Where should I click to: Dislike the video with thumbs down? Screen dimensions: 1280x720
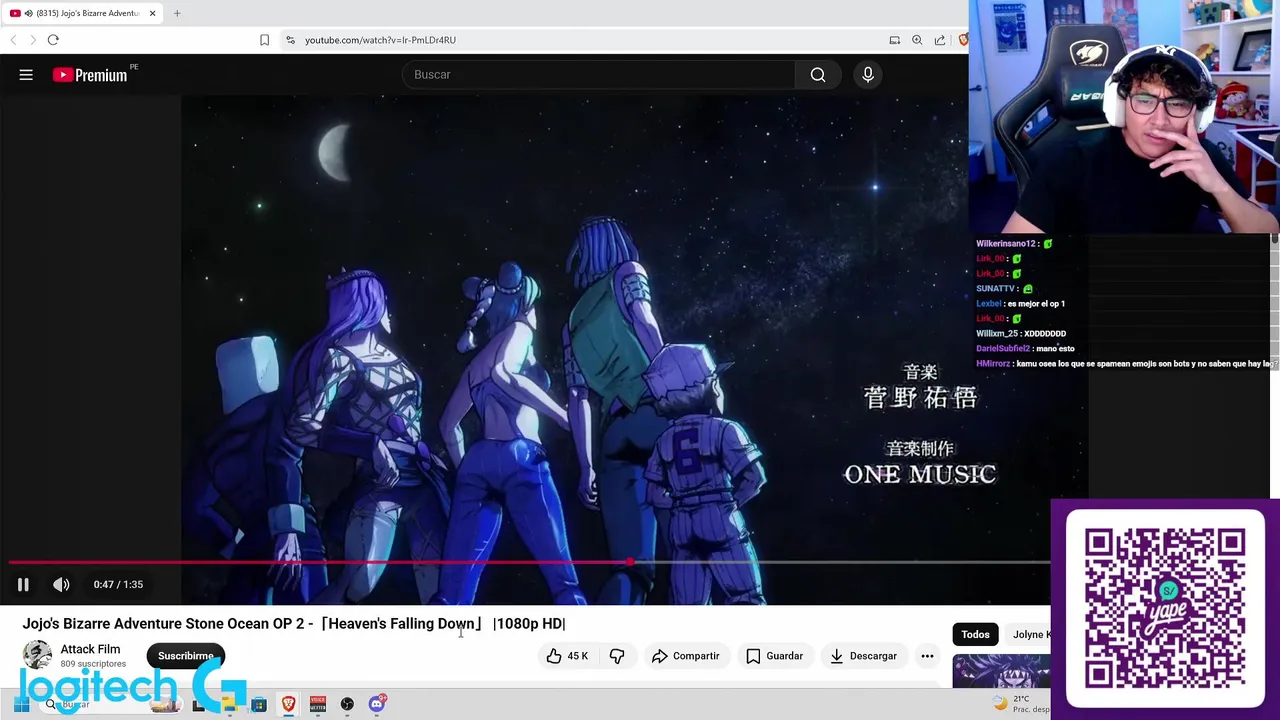617,656
